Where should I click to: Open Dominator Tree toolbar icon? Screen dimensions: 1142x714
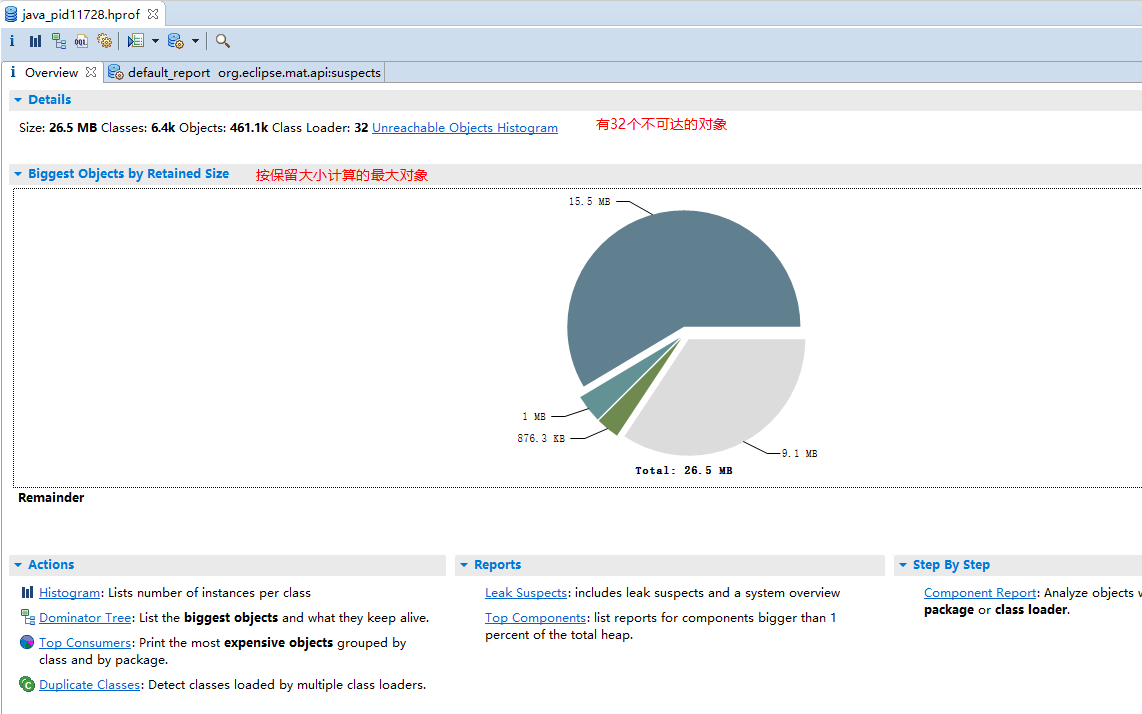click(59, 41)
